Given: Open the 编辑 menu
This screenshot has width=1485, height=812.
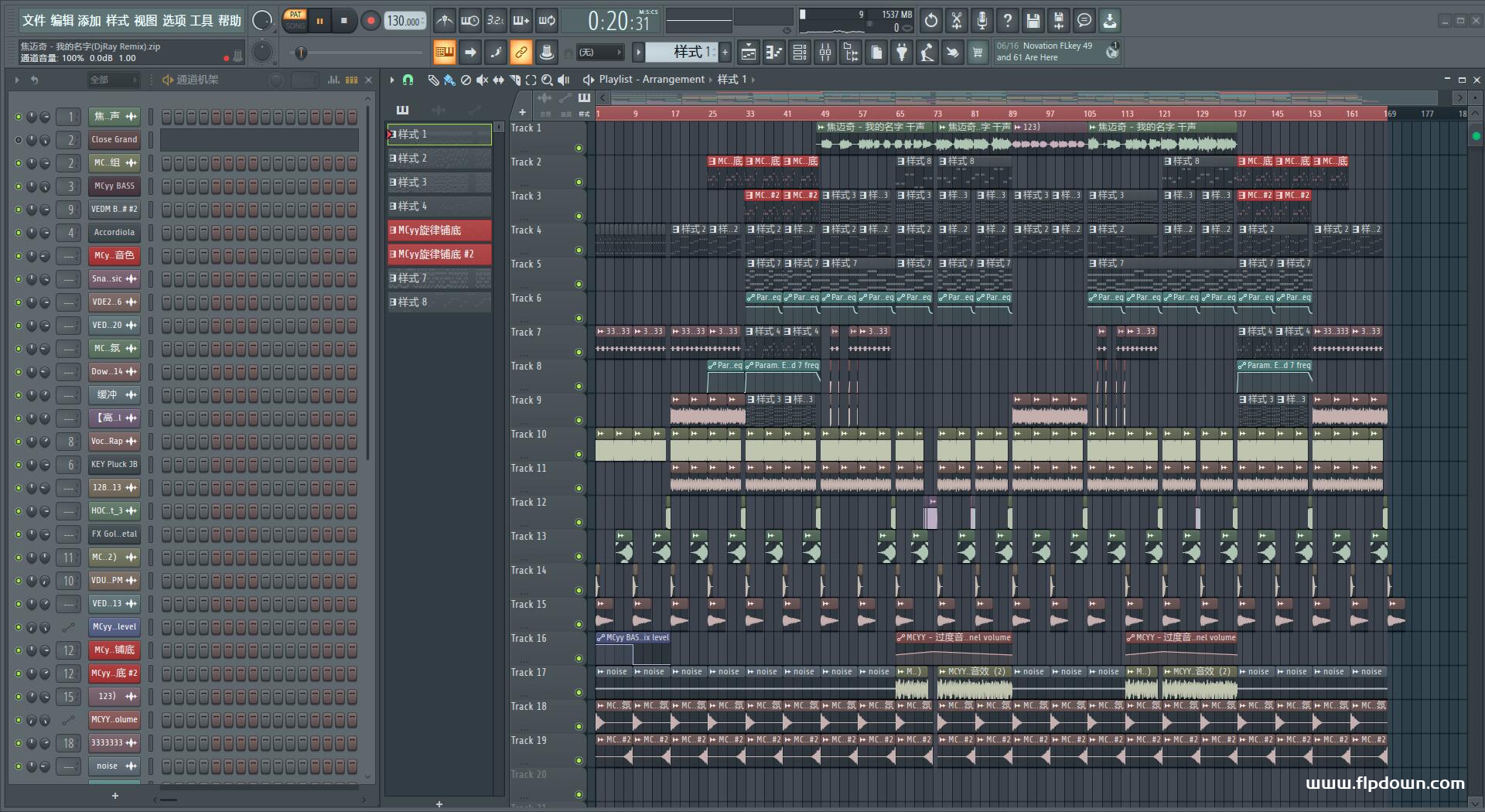Looking at the screenshot, I should [62, 21].
